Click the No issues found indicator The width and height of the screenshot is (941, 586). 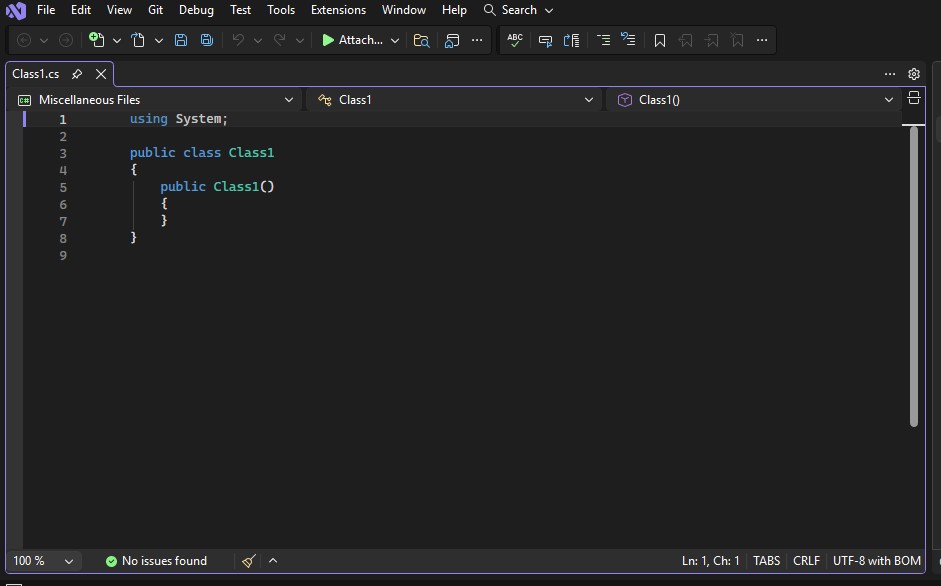(158, 561)
